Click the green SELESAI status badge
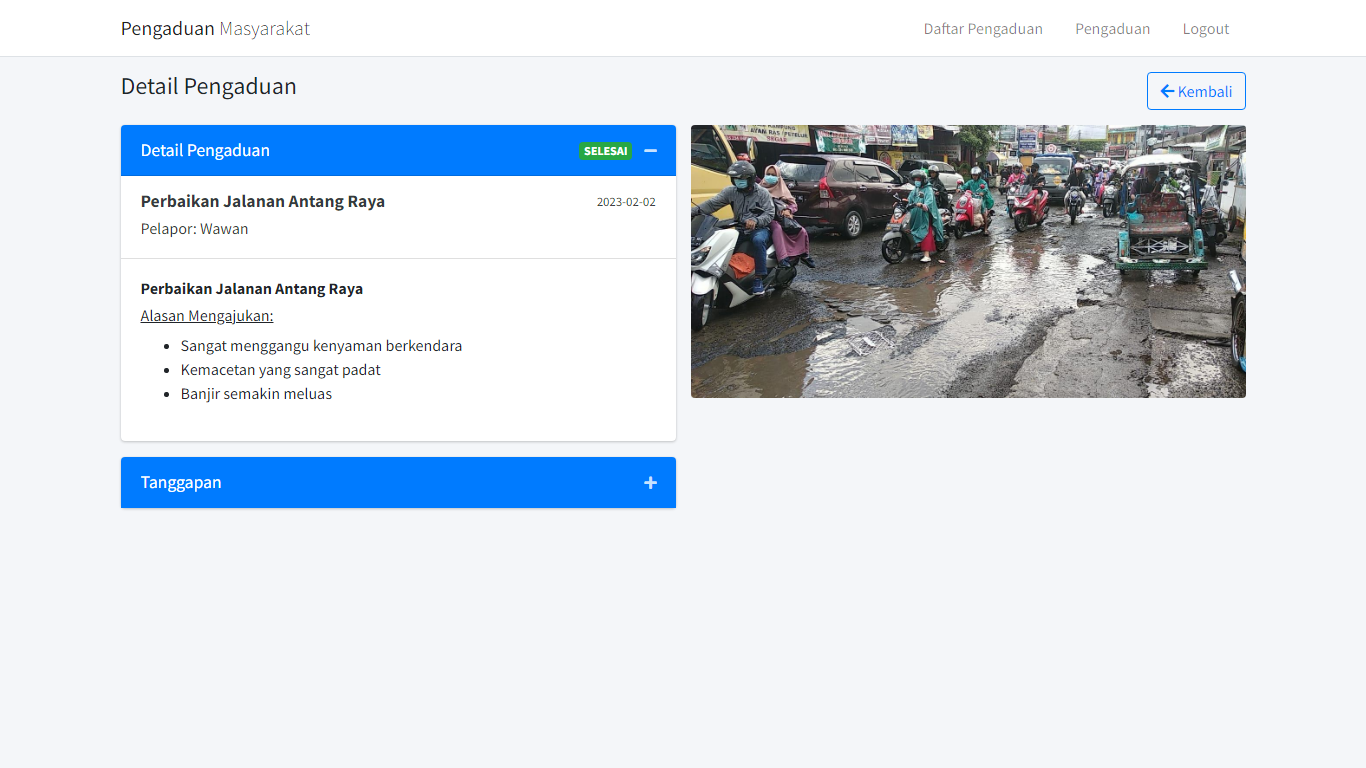 tap(605, 151)
